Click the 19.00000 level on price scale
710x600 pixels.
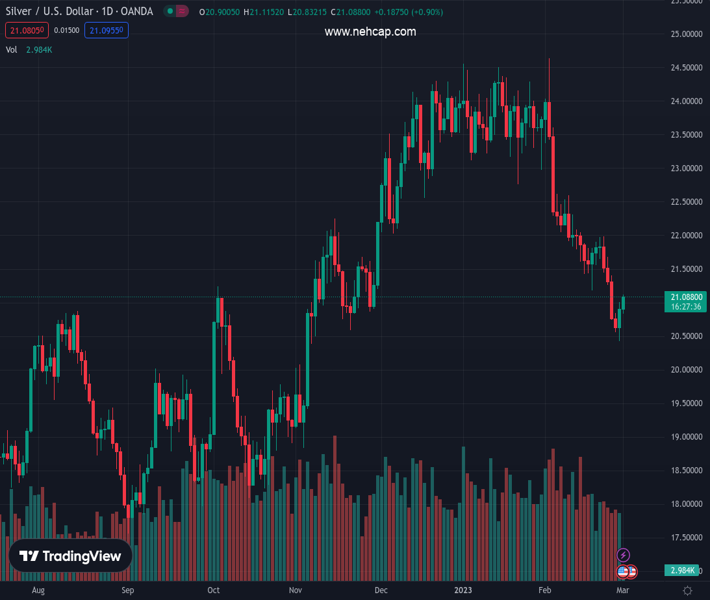pos(686,437)
